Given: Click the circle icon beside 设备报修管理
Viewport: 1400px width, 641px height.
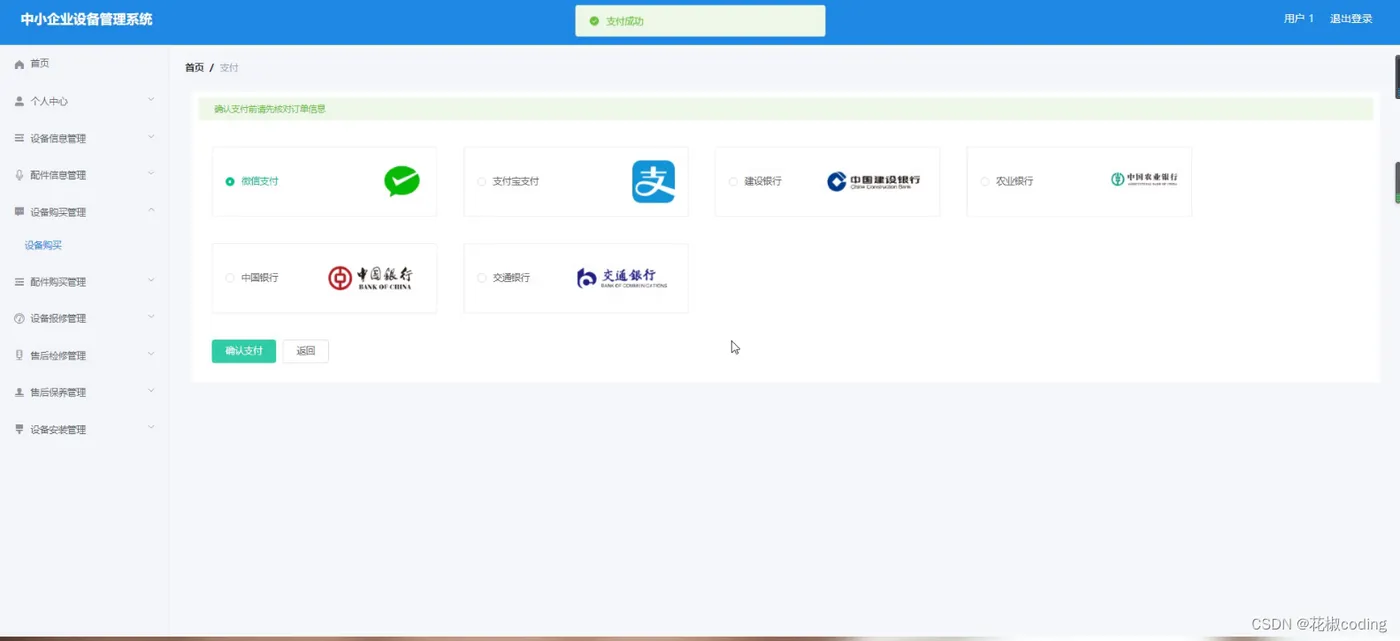Looking at the screenshot, I should 19,319.
